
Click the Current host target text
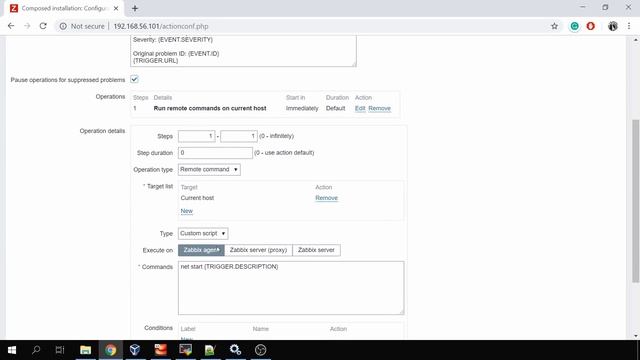197,198
